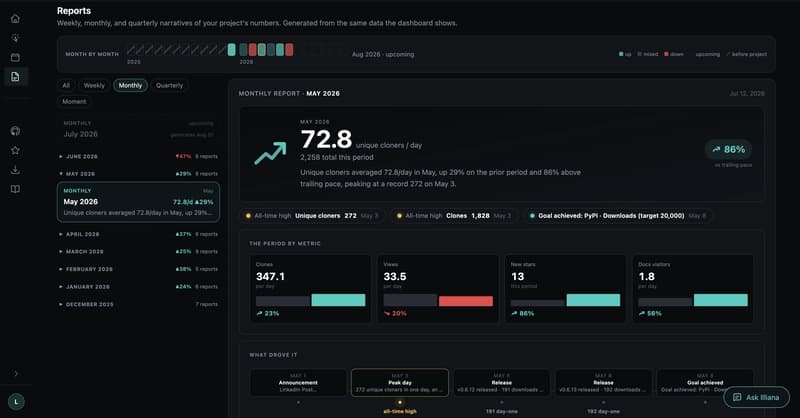The width and height of the screenshot is (800, 418).
Task: Expand the February 2026 group
Action: coord(139,269)
